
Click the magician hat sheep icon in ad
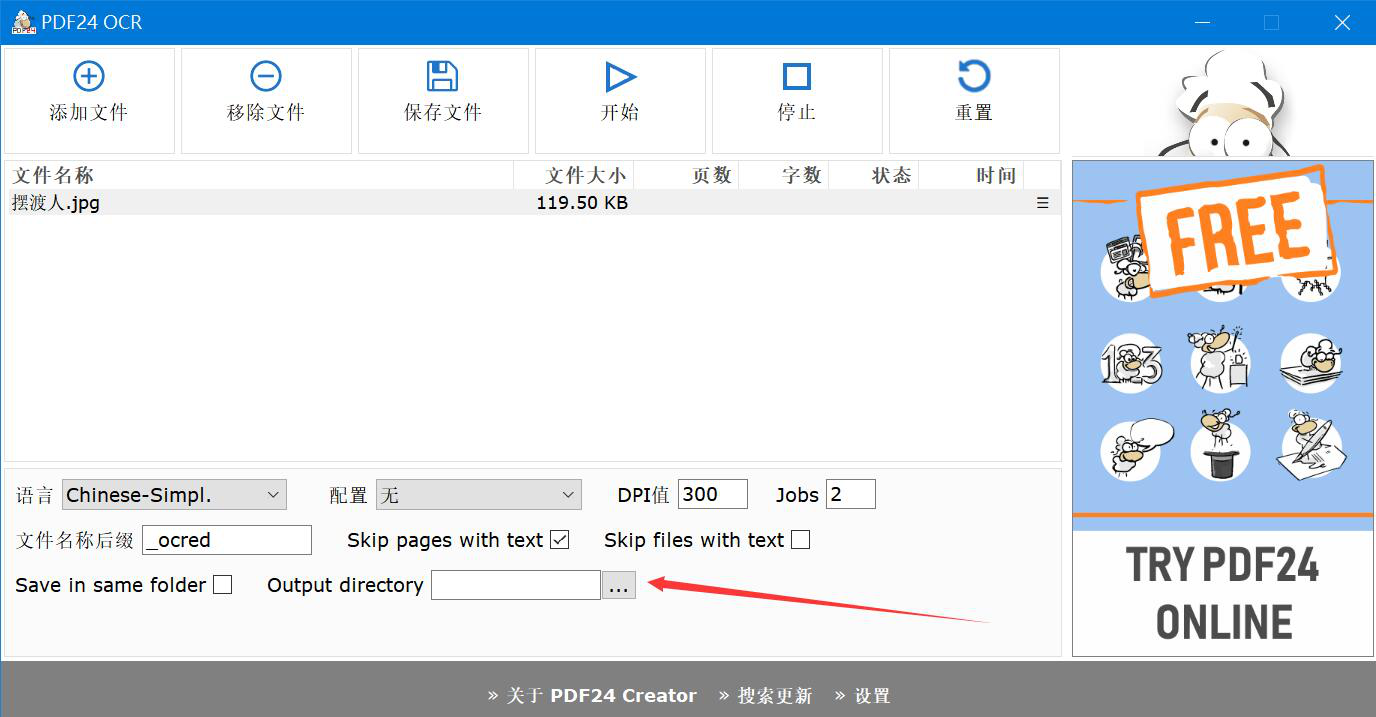[1220, 446]
